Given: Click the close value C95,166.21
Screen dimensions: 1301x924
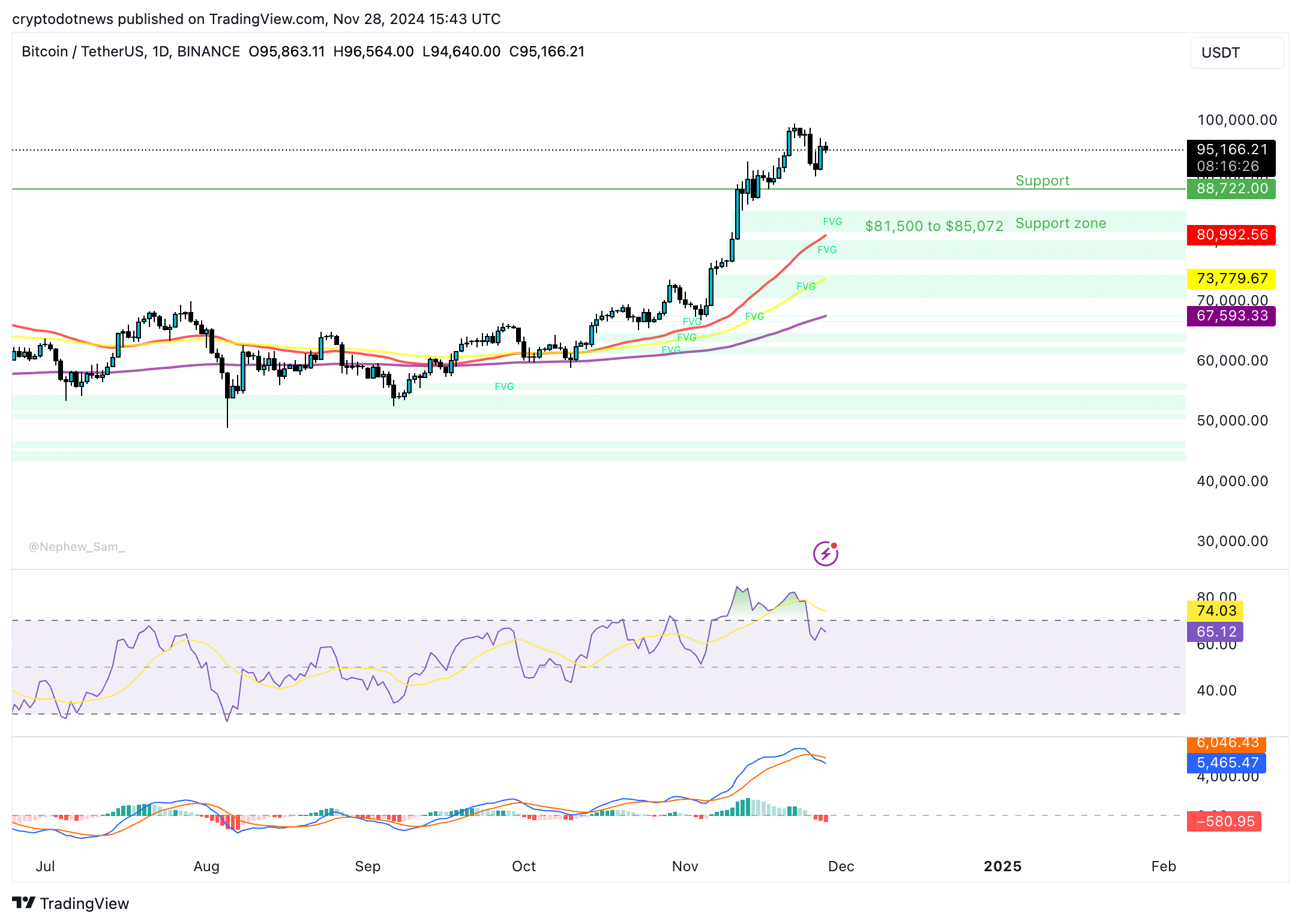Looking at the screenshot, I should pos(547,52).
